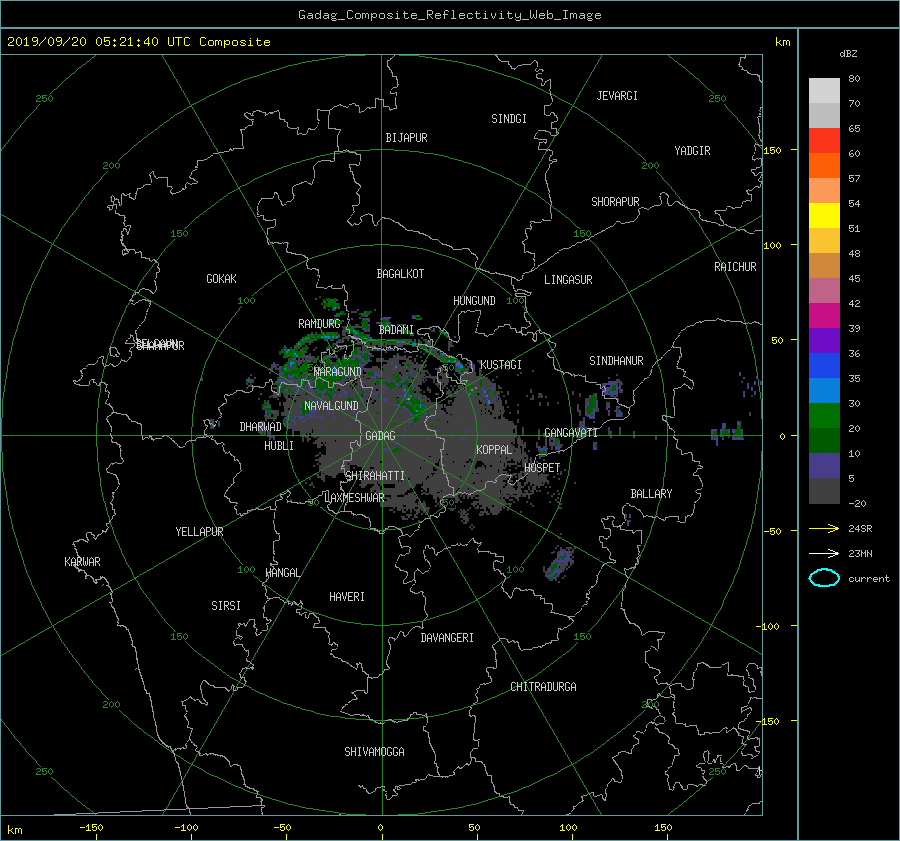Image resolution: width=900 pixels, height=841 pixels.
Task: Click the white 23MN arrow legend icon
Action: point(824,553)
